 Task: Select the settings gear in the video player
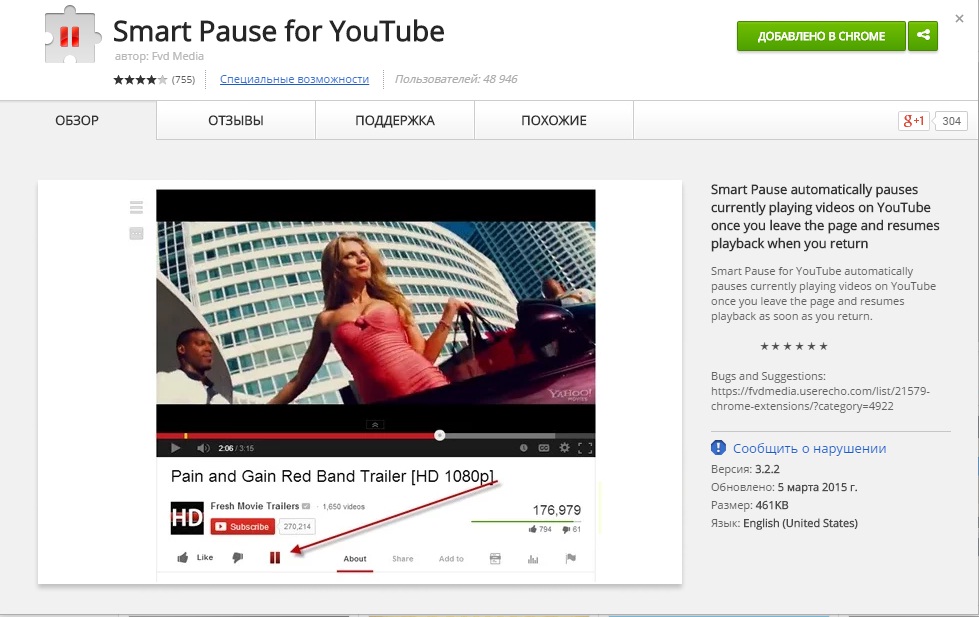pyautogui.click(x=563, y=447)
